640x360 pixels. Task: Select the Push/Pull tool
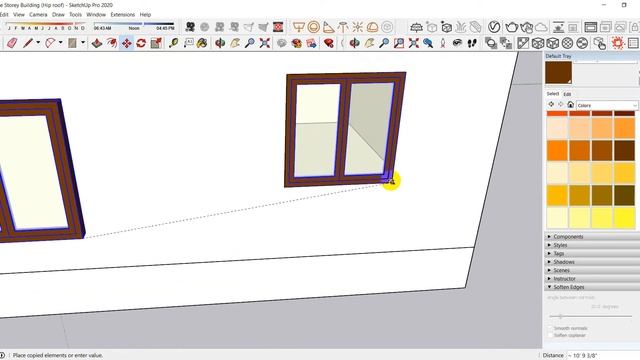97,43
